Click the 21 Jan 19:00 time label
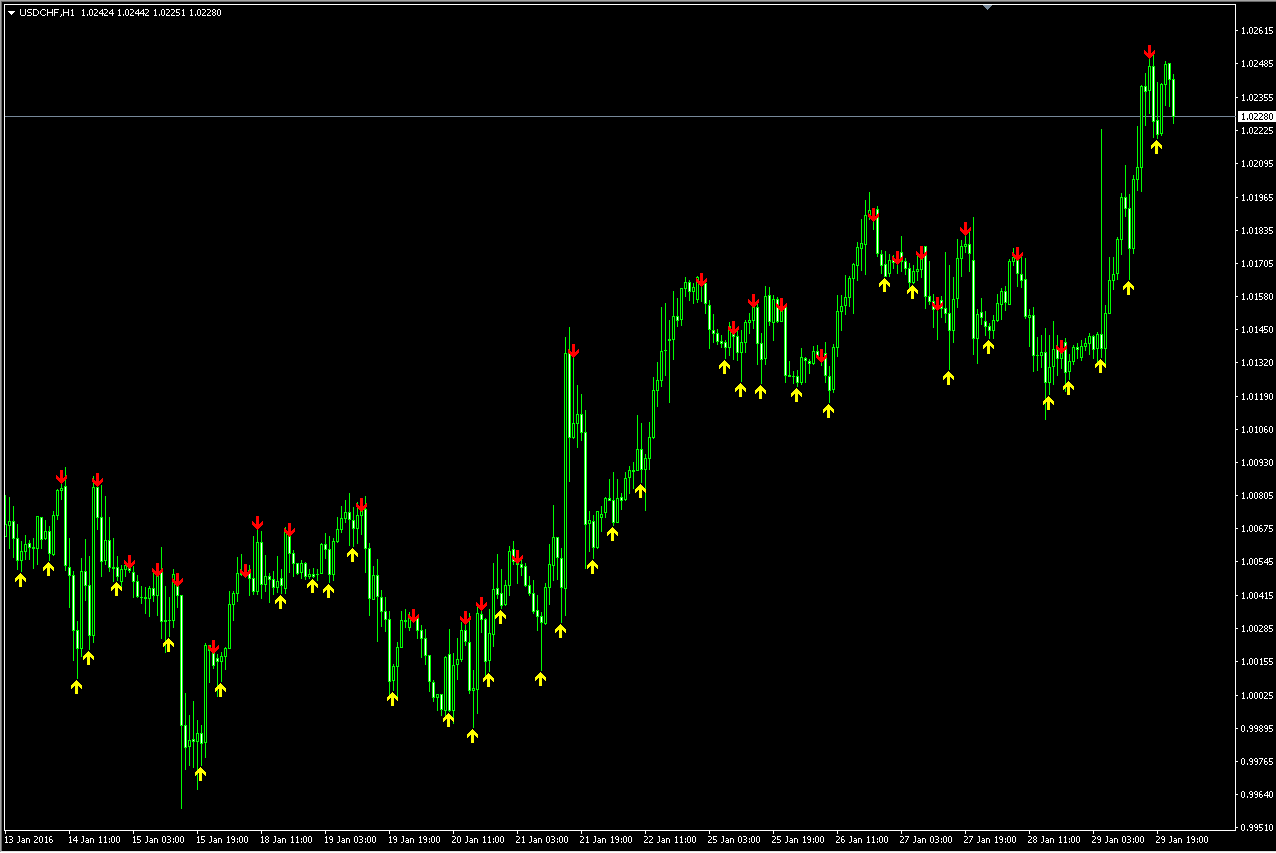The image size is (1276, 853). [x=607, y=840]
